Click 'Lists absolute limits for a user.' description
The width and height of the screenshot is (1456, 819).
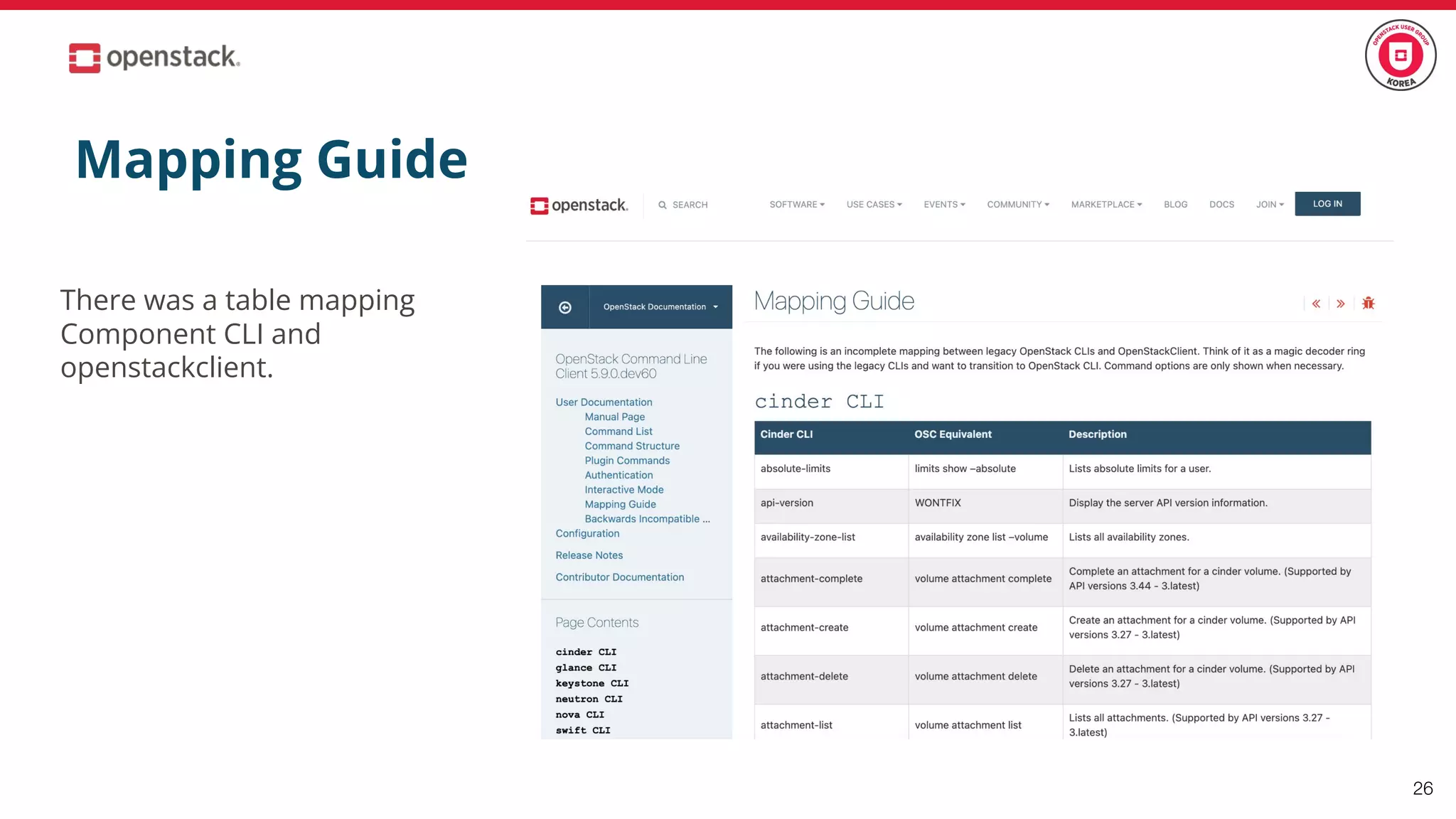tap(1140, 469)
